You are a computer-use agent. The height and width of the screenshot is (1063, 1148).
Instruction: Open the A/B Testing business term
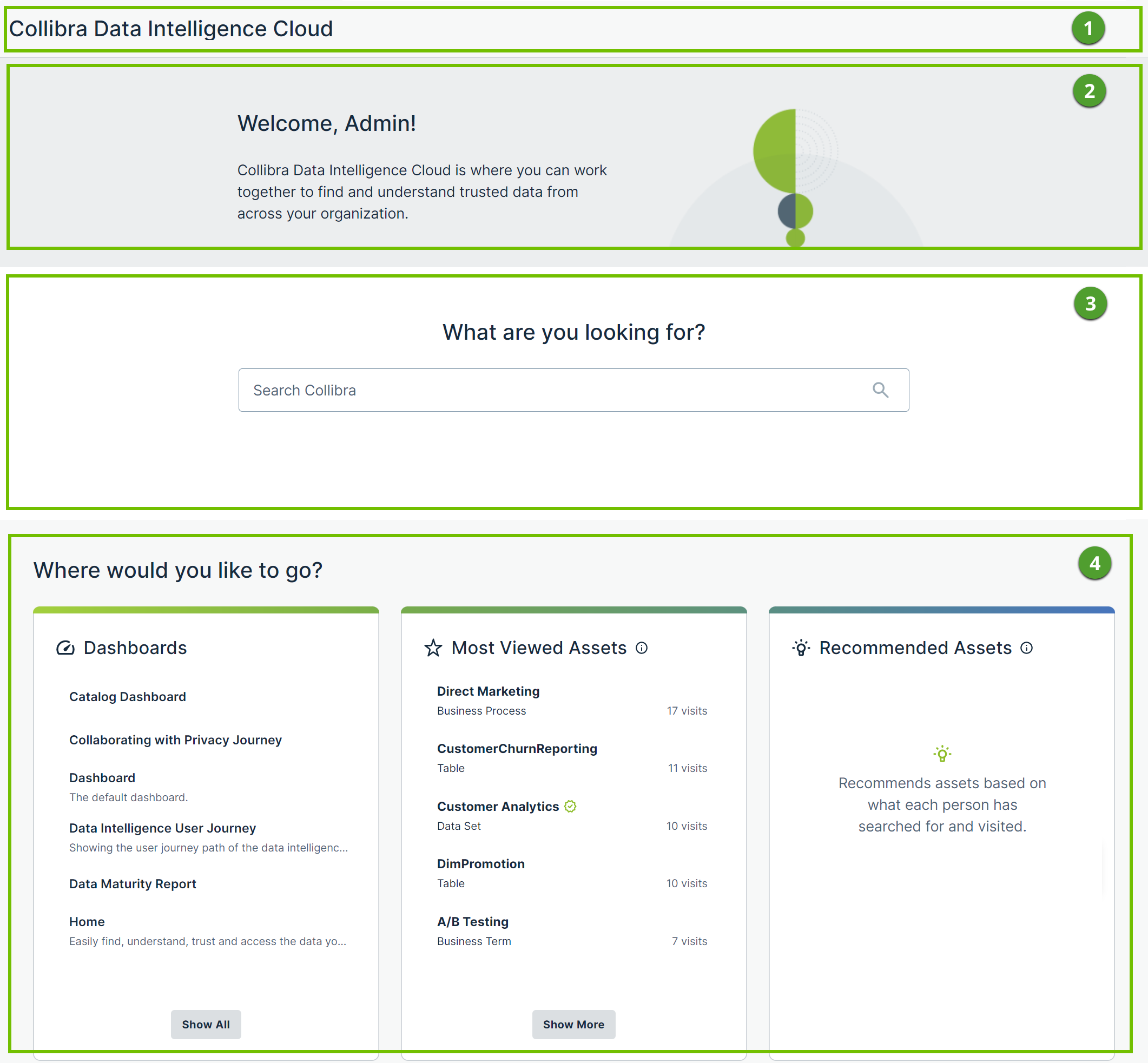[x=472, y=921]
